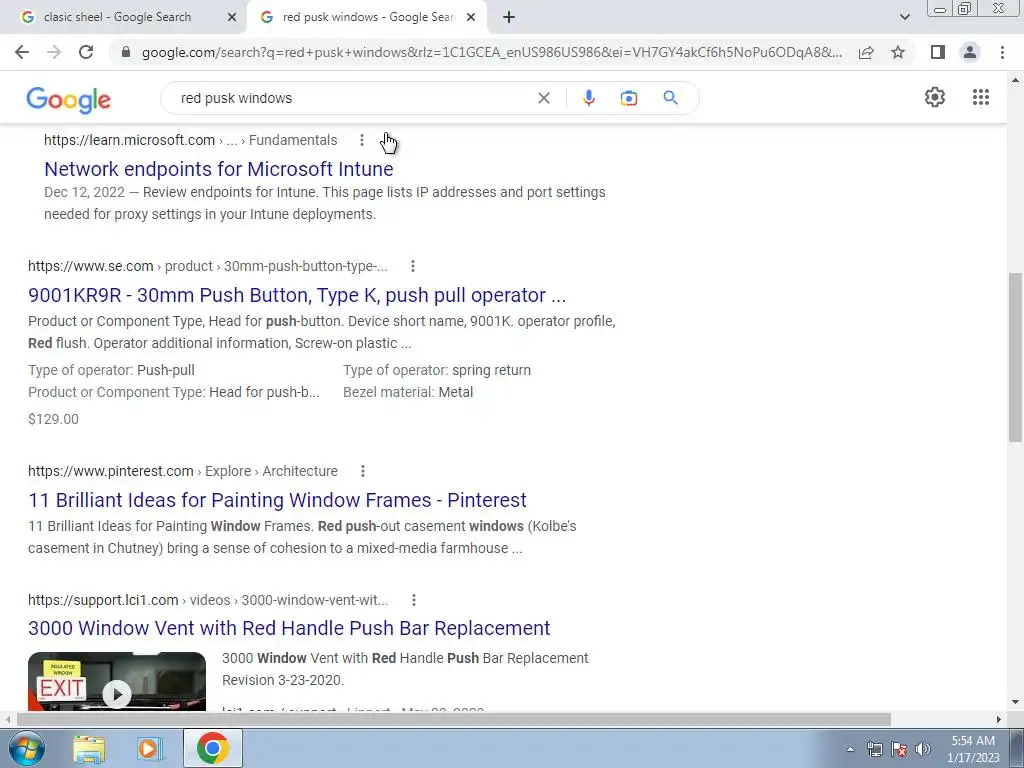Viewport: 1024px width, 768px height.
Task: Submit search with the magnifier icon
Action: [670, 98]
